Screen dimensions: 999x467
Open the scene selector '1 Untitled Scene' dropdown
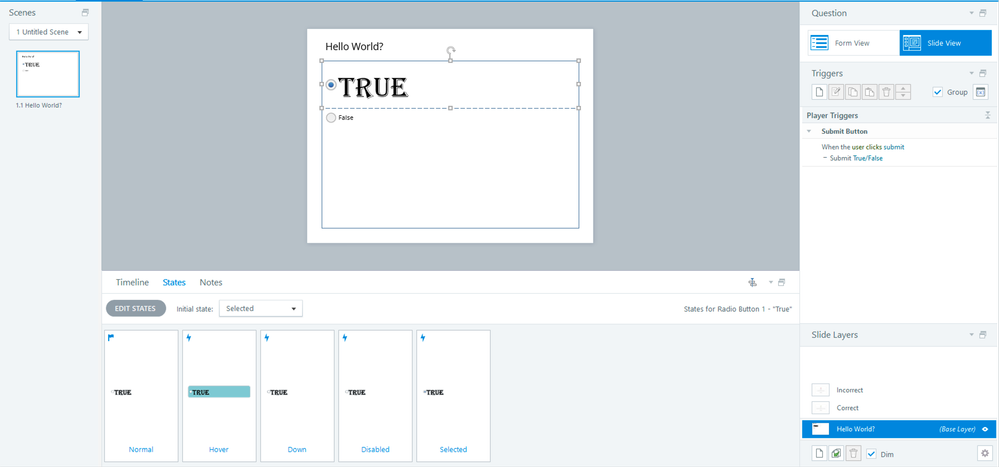[49, 32]
